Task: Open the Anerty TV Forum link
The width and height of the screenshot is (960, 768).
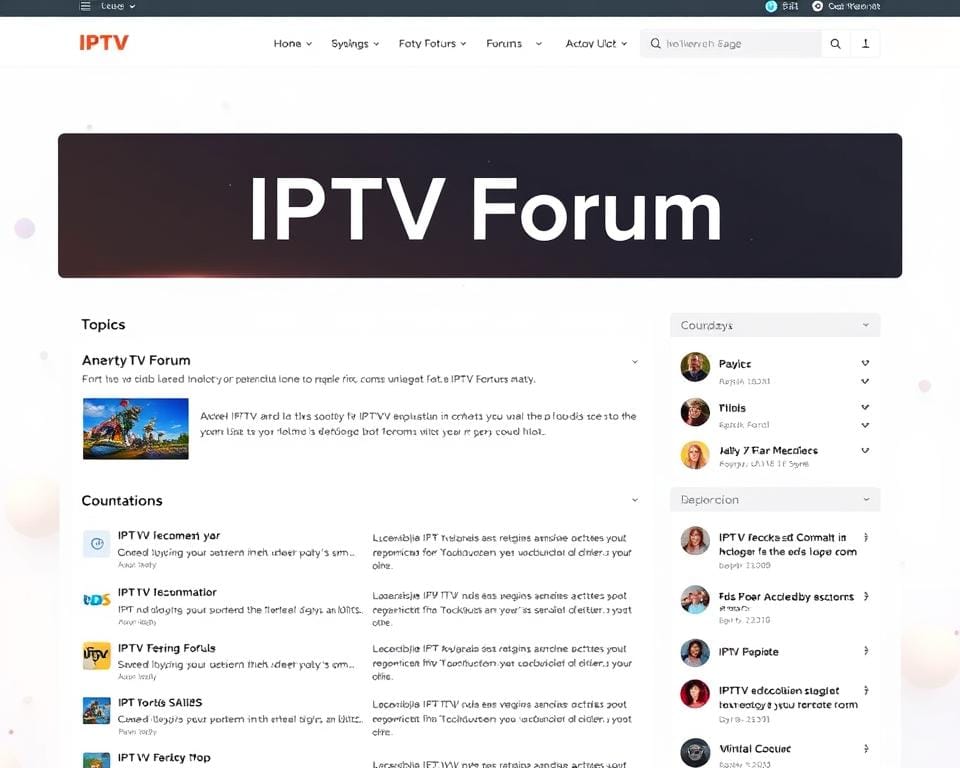Action: [136, 360]
